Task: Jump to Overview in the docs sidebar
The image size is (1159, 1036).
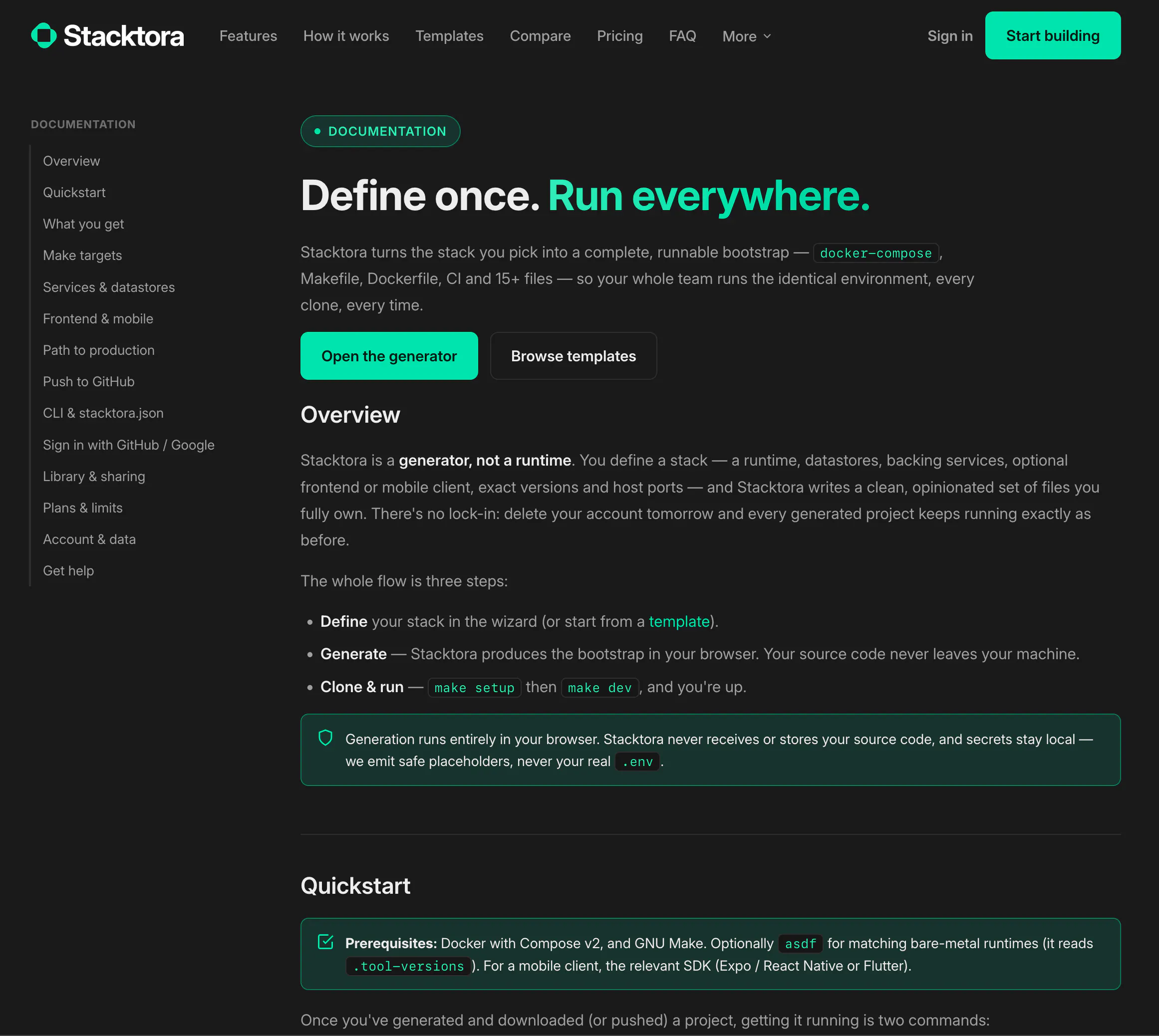Action: (x=72, y=161)
